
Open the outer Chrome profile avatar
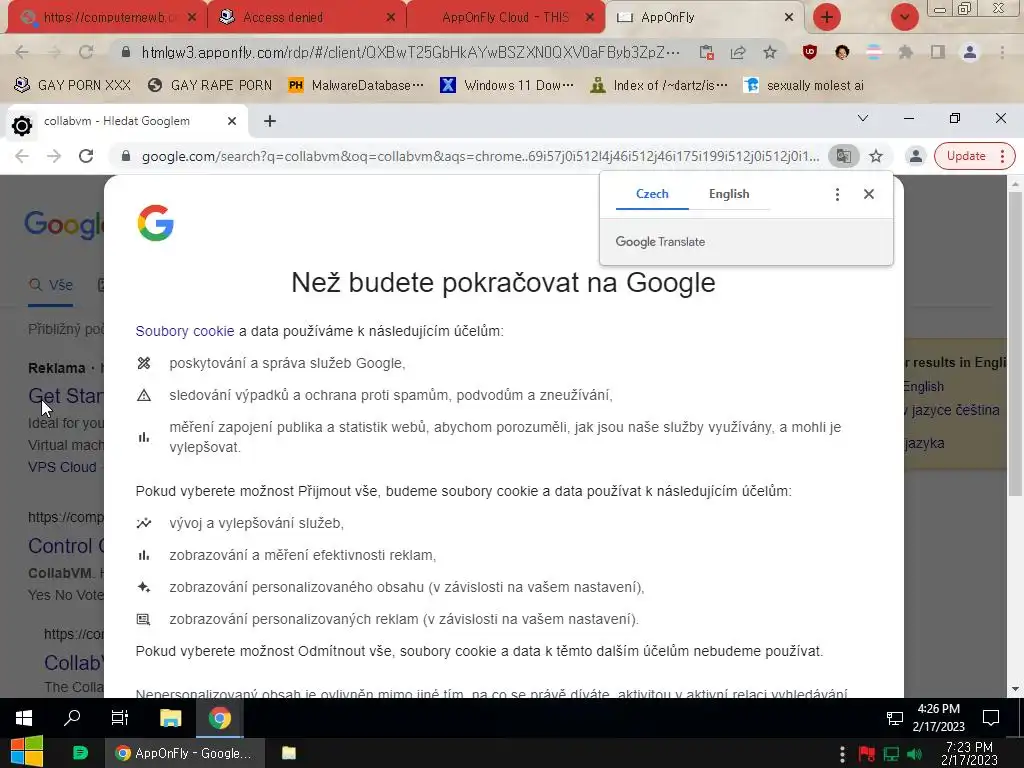pyautogui.click(x=970, y=52)
